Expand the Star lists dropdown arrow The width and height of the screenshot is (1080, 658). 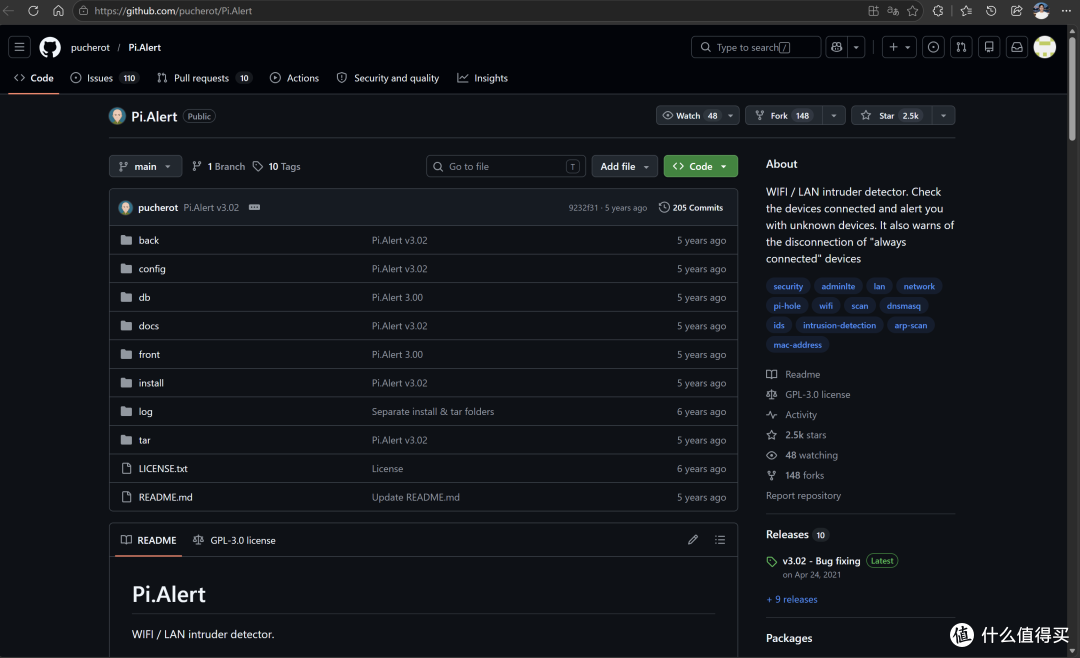(x=943, y=116)
